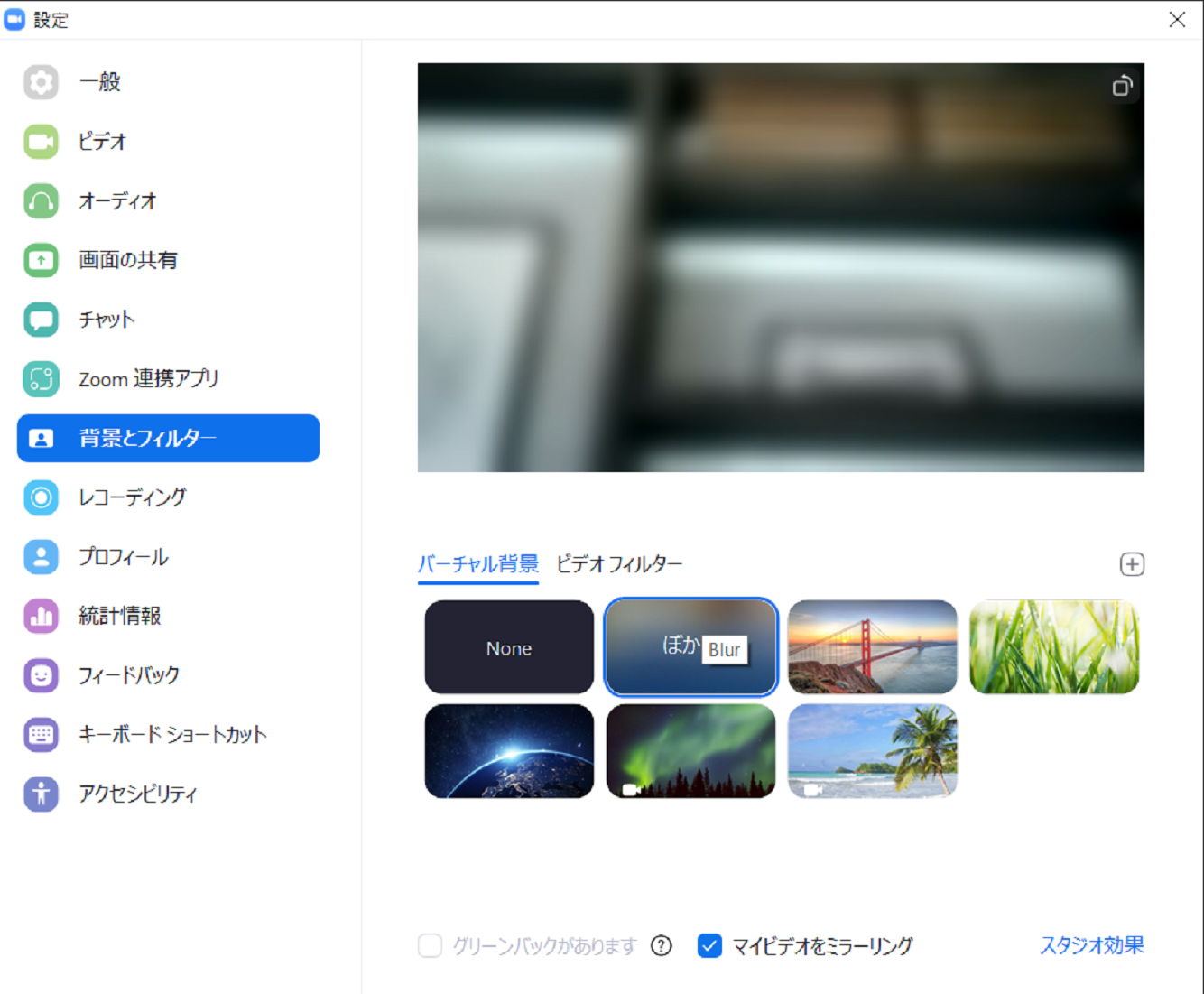The image size is (1204, 994).
Task: Open ビデオ settings section
Action: 168,142
